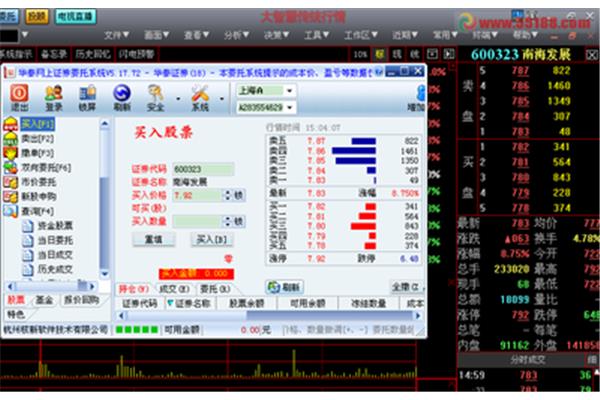Image resolution: width=600 pixels, height=400 pixels.
Task: Click the horizontal scrollbar under holdings table
Action: pos(270,316)
